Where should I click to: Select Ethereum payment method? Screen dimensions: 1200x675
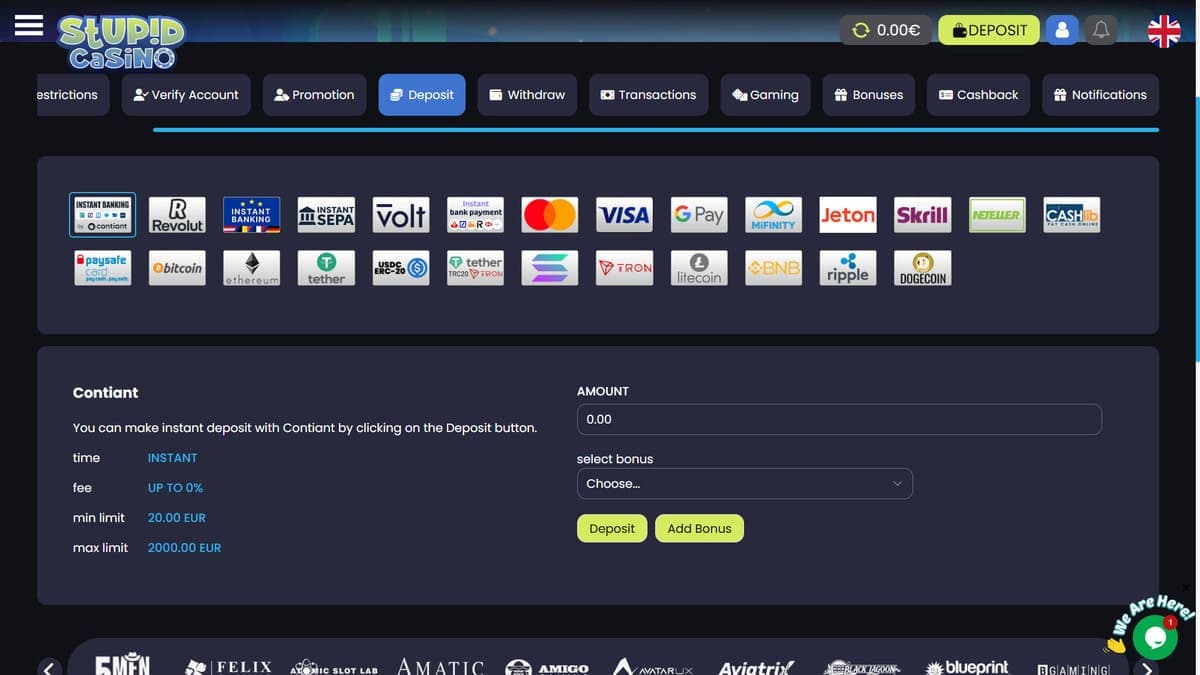click(251, 268)
